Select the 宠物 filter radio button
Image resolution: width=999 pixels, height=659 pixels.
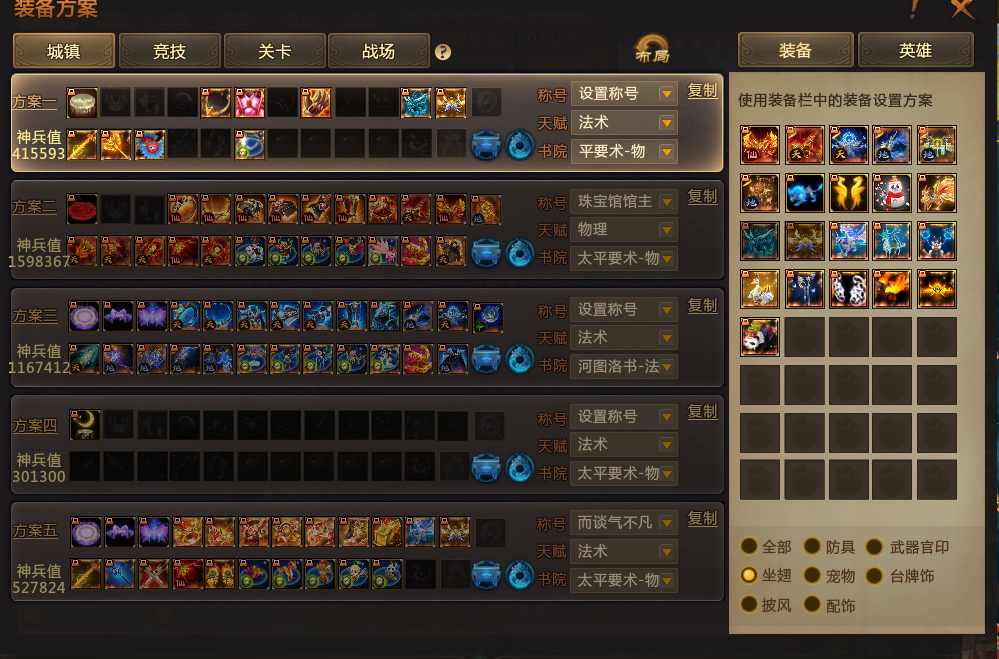(812, 576)
